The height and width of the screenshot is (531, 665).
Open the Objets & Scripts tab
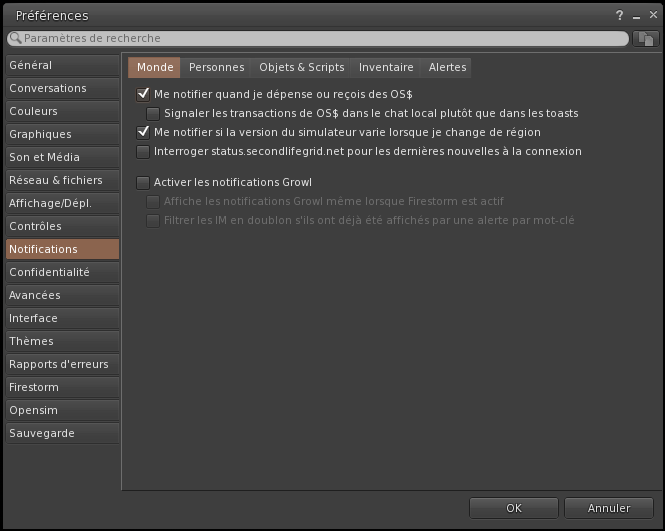point(301,67)
